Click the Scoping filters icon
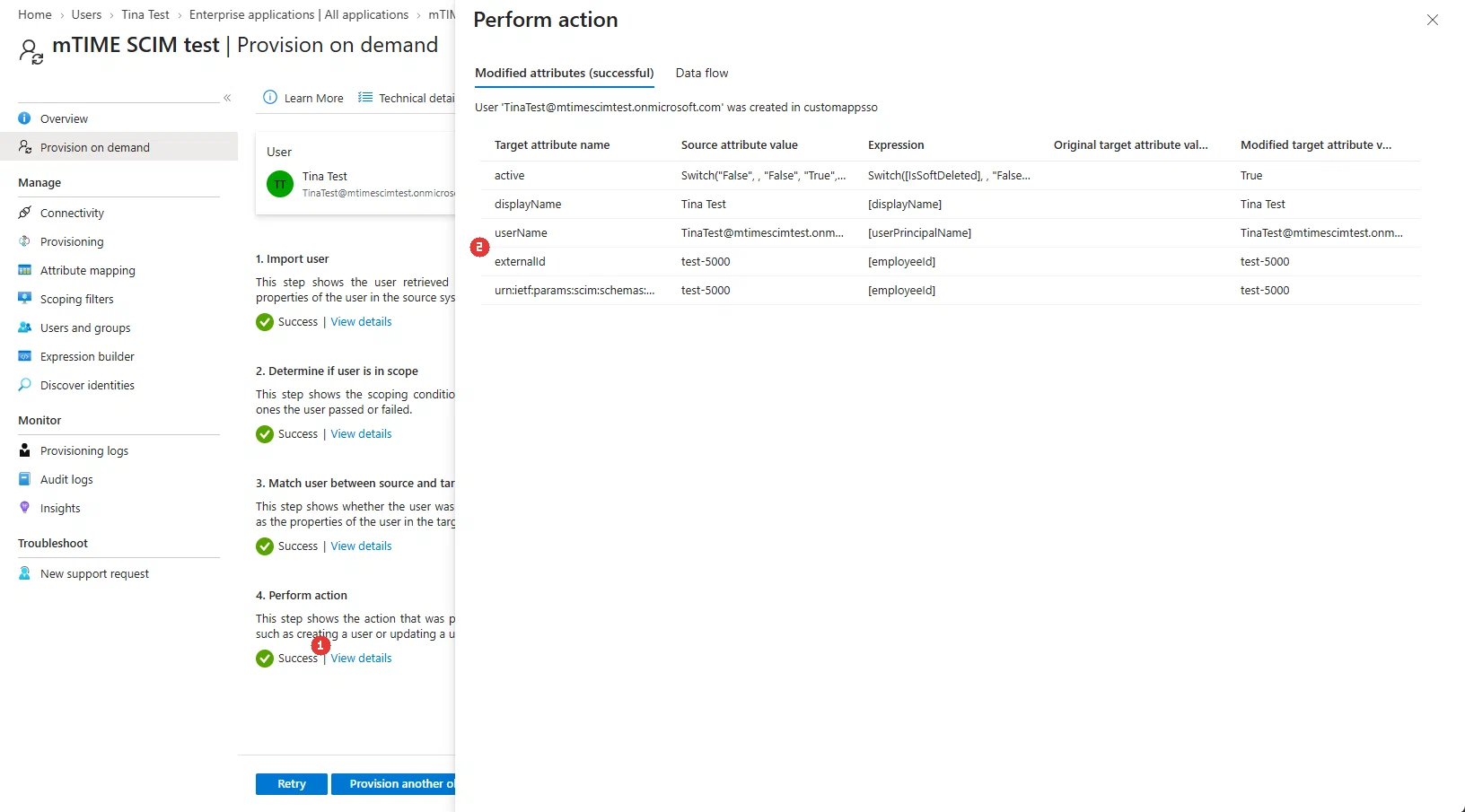Screen dimensions: 1465x812 point(24,299)
